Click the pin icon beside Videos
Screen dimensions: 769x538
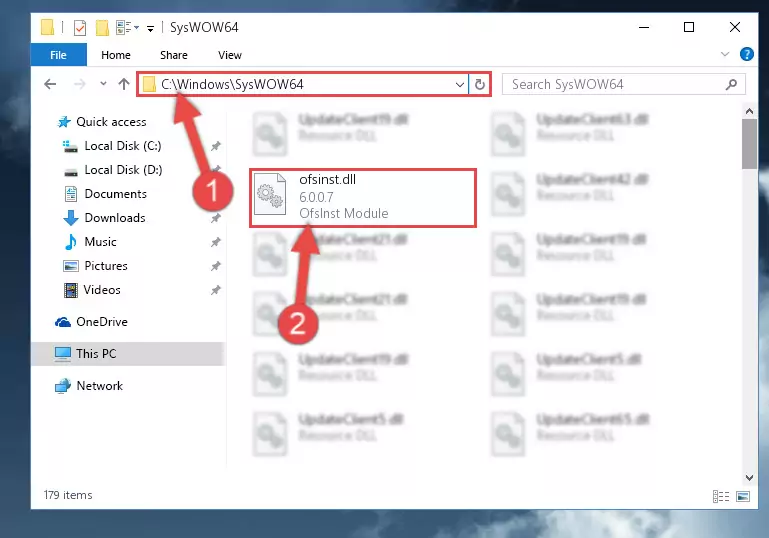[215, 290]
